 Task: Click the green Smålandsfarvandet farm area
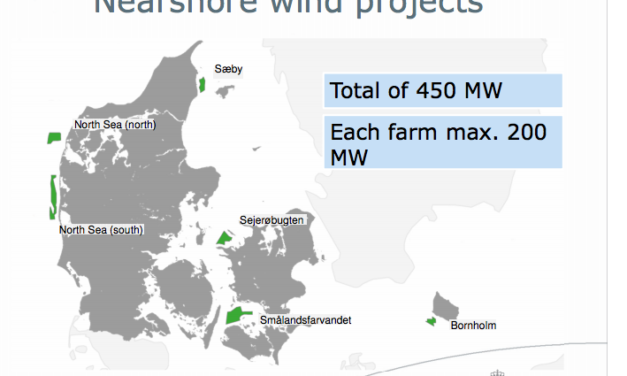(x=237, y=315)
